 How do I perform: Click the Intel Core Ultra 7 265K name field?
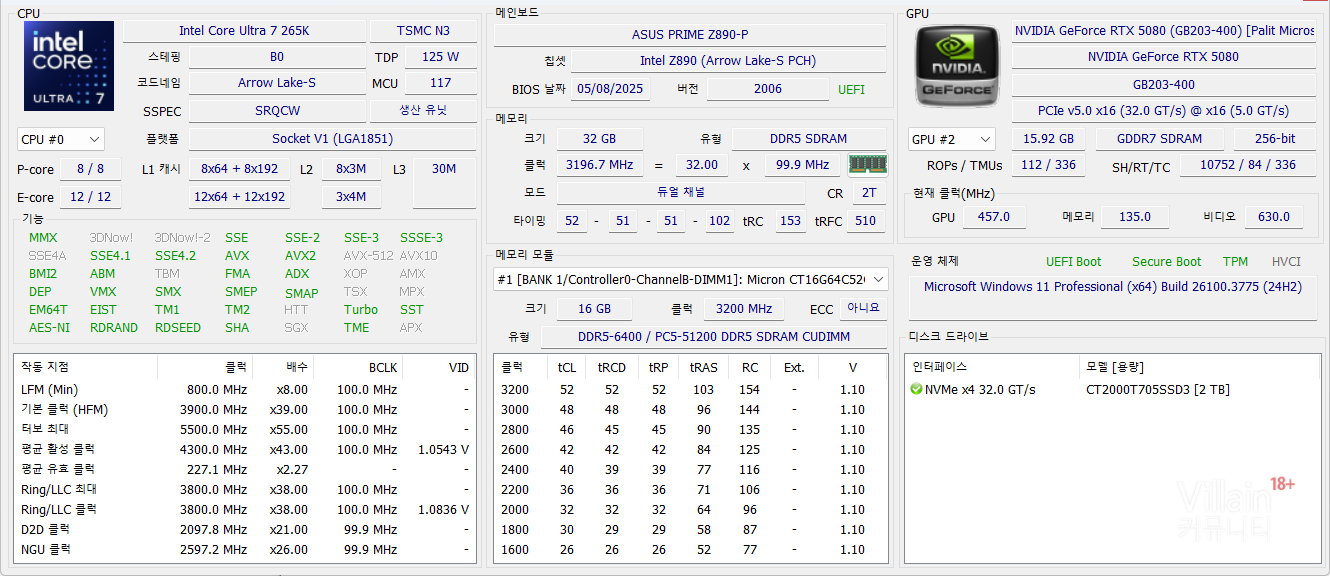click(x=244, y=31)
